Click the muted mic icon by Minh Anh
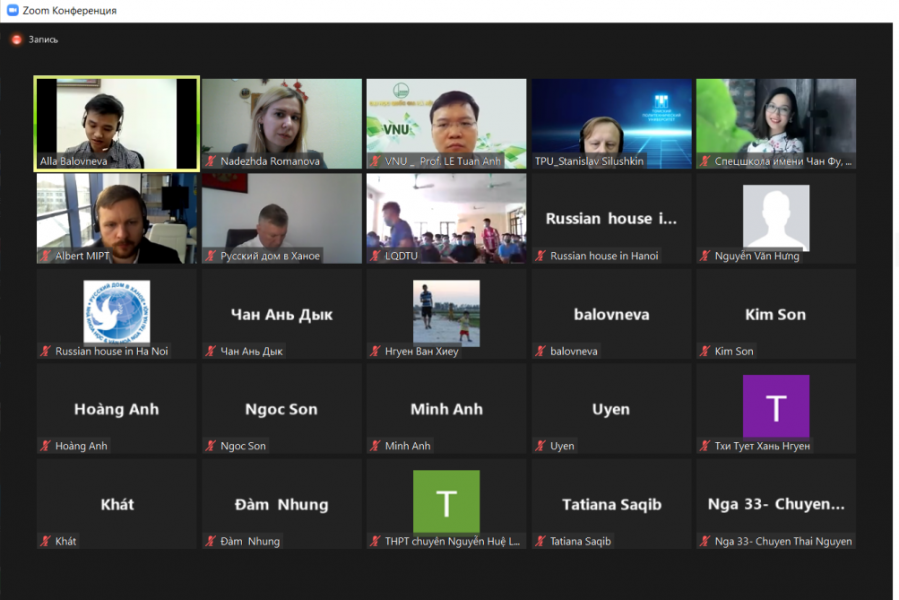Image resolution: width=899 pixels, height=600 pixels. click(376, 447)
